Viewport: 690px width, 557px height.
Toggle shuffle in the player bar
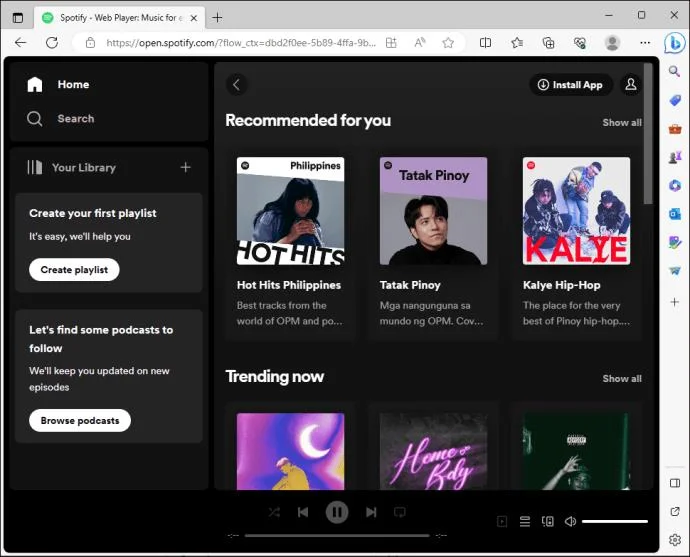[274, 512]
